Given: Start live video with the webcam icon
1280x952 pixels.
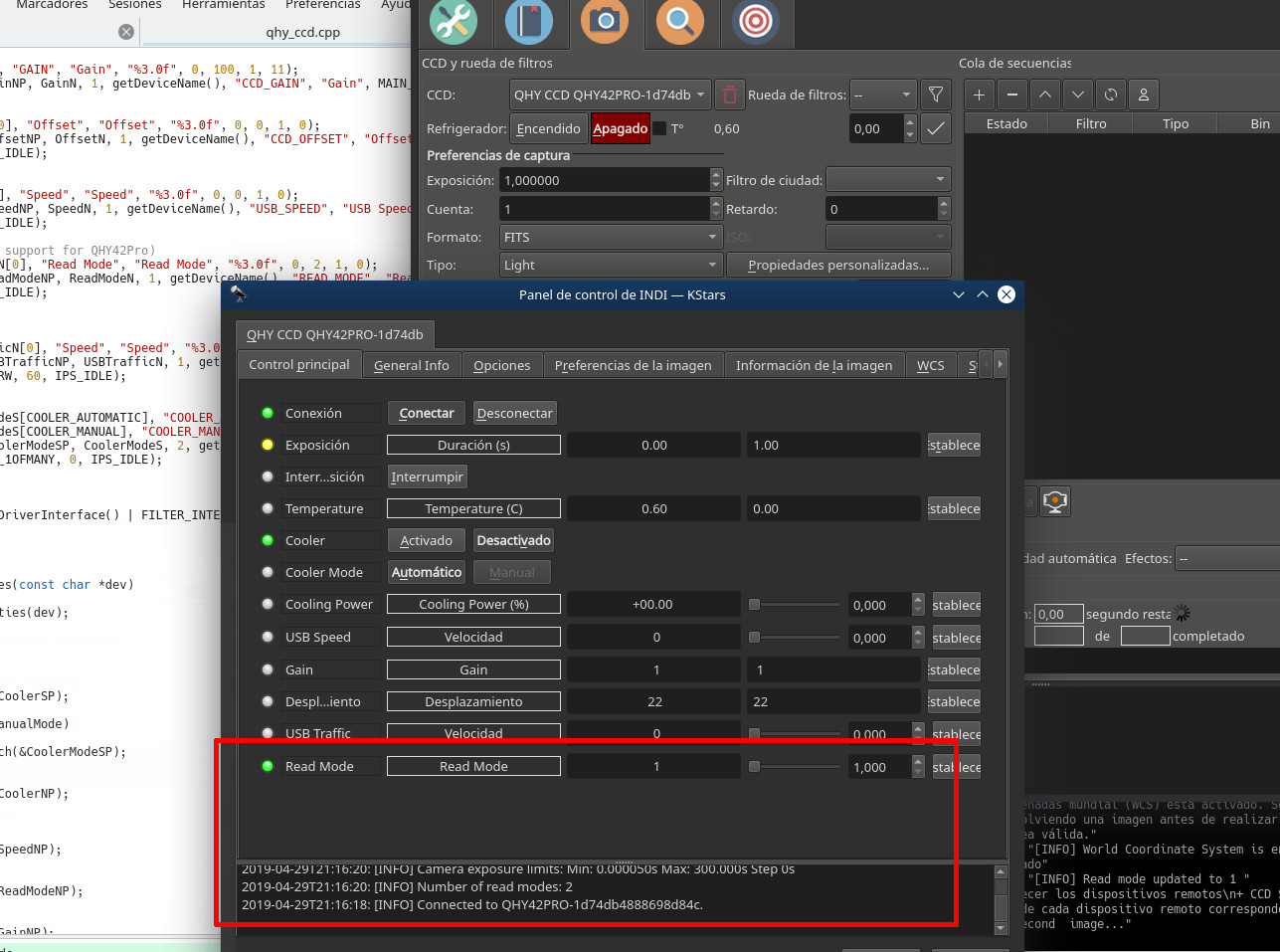Looking at the screenshot, I should pos(1055,501).
